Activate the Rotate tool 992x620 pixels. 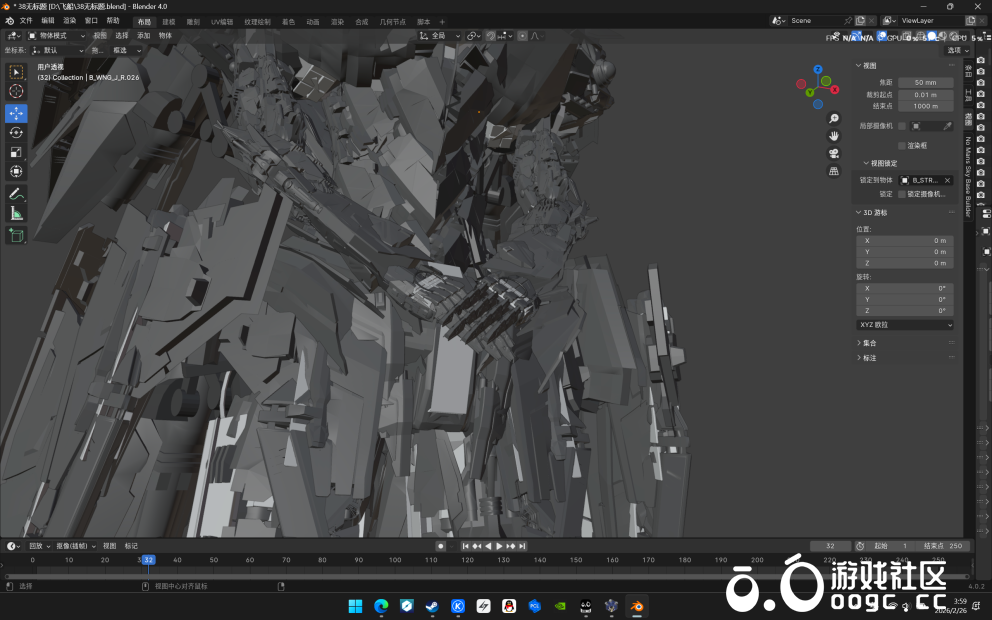click(16, 132)
